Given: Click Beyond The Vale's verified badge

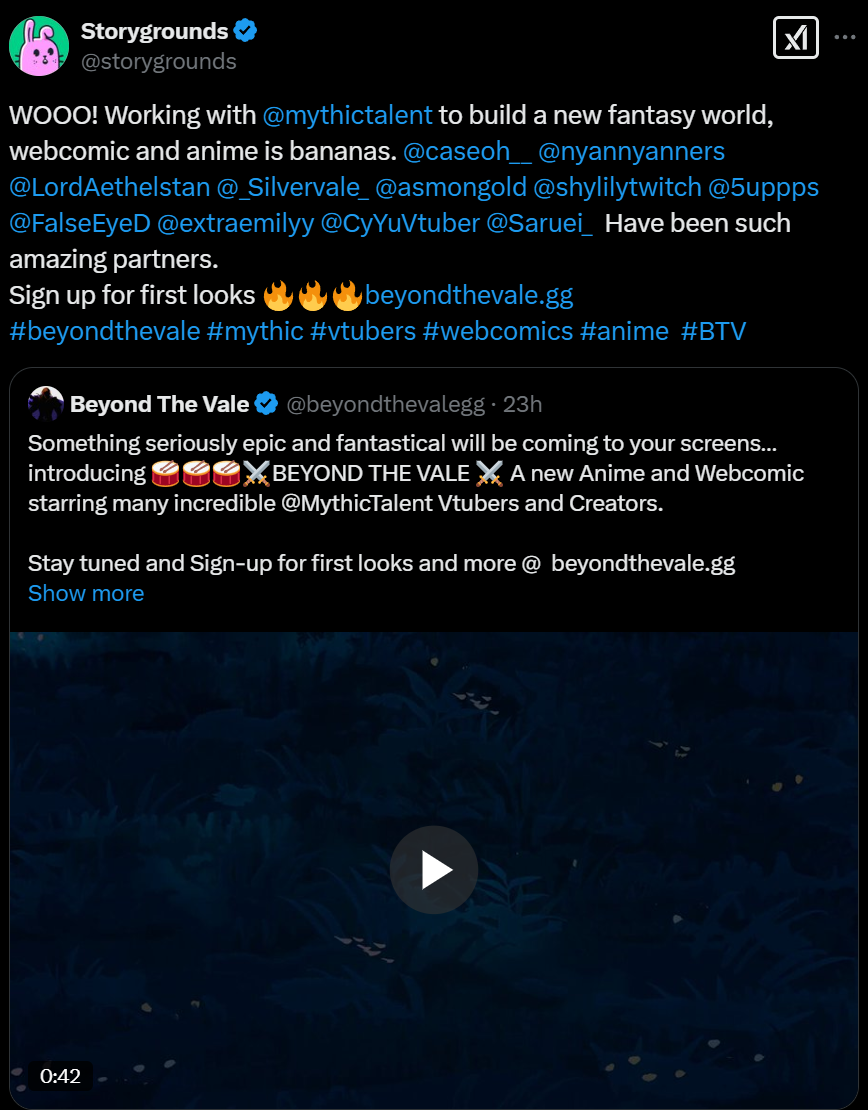Looking at the screenshot, I should 267,404.
